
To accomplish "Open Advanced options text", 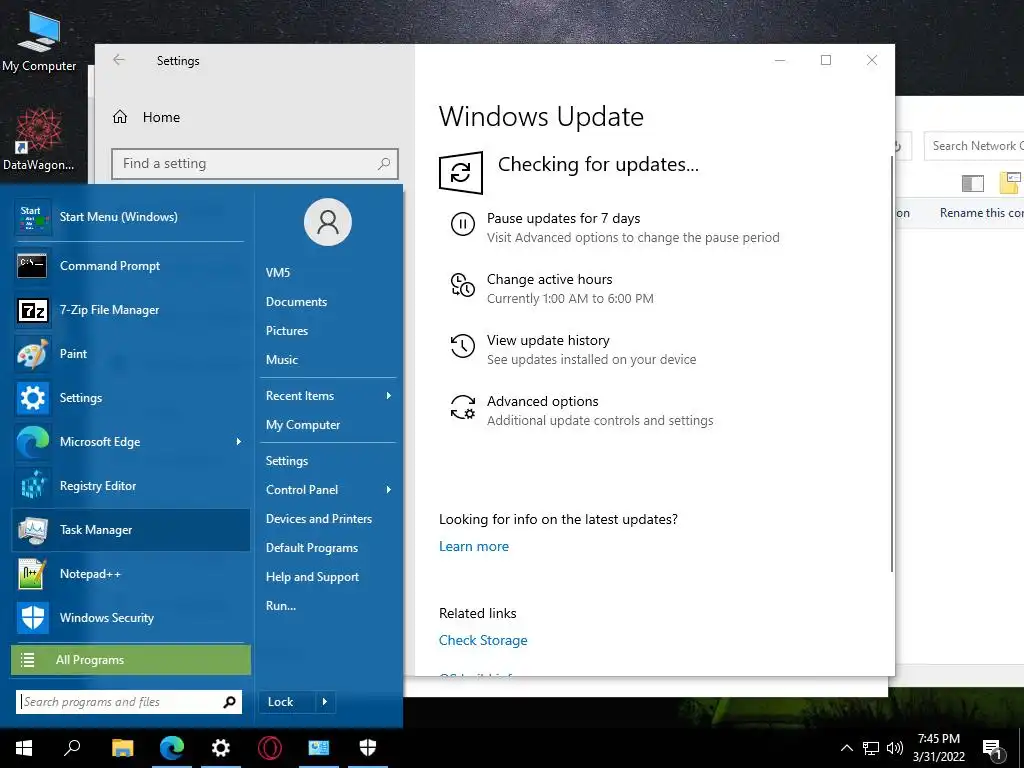I will tap(542, 402).
